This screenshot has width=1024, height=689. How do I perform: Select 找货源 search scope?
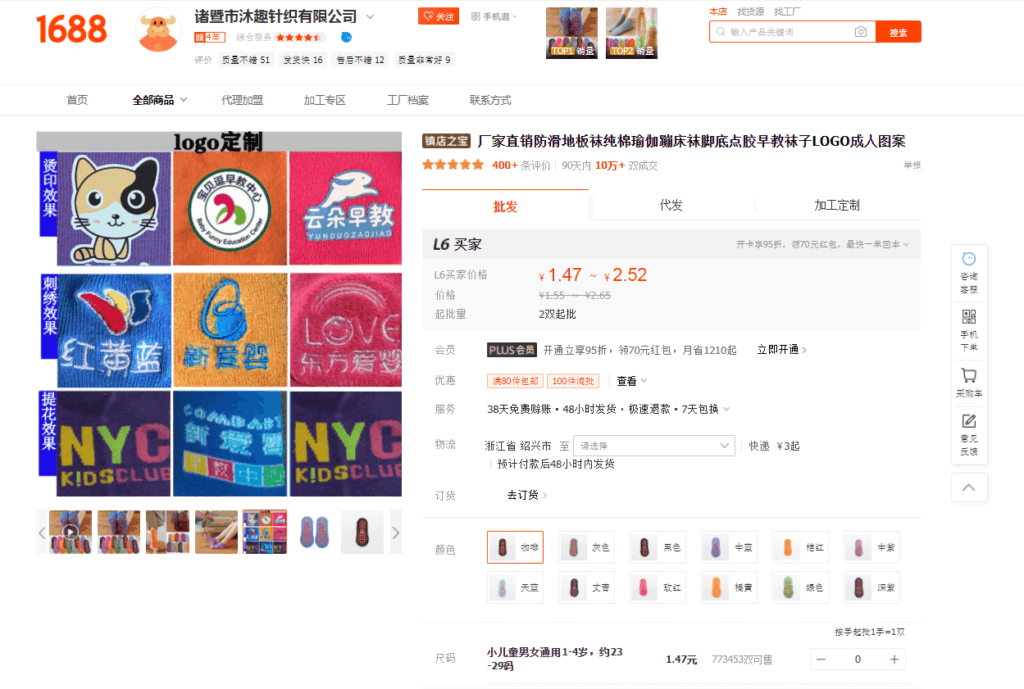click(x=750, y=12)
